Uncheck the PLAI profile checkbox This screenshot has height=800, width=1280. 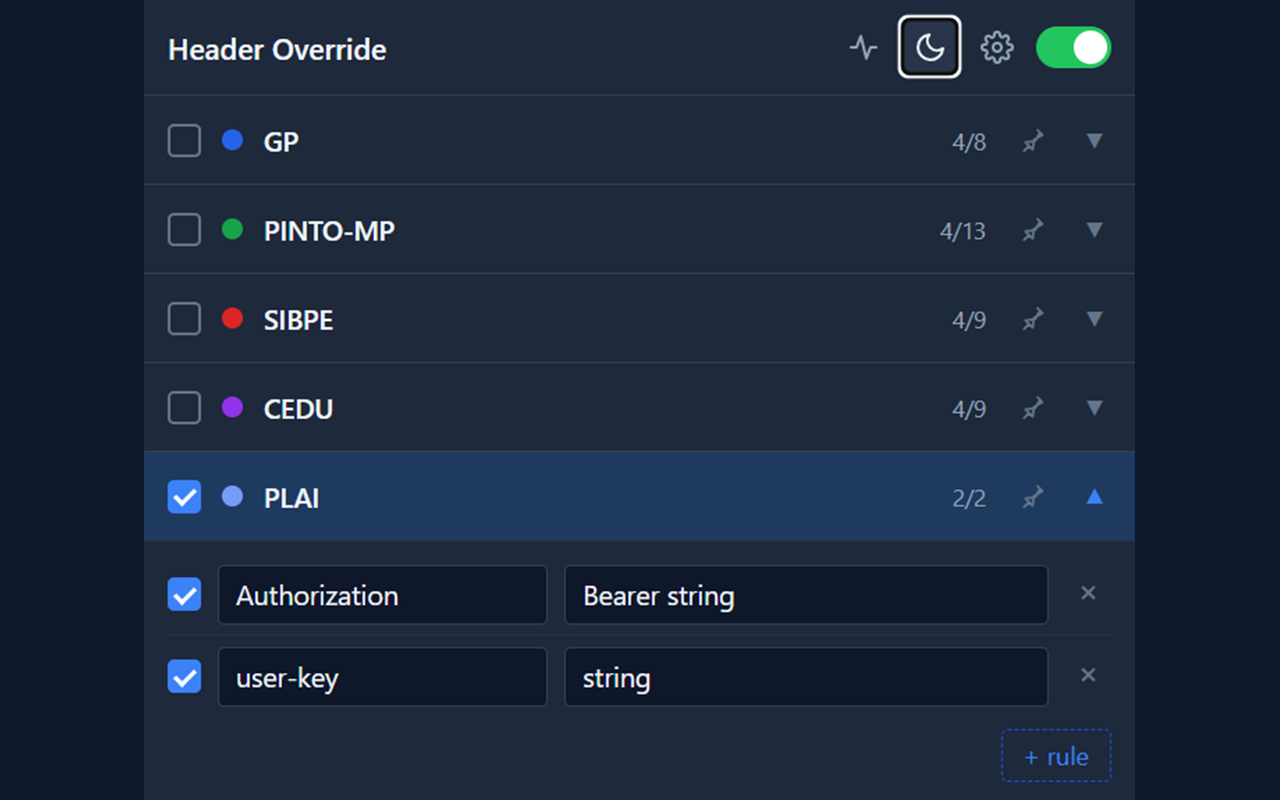(x=184, y=496)
